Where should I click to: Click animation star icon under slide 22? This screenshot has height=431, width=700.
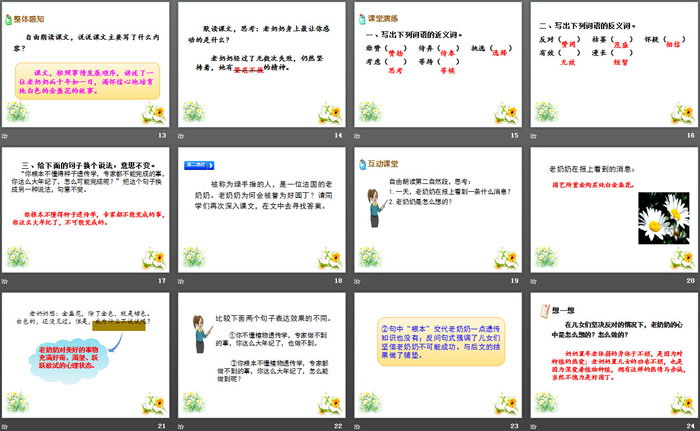coord(181,427)
